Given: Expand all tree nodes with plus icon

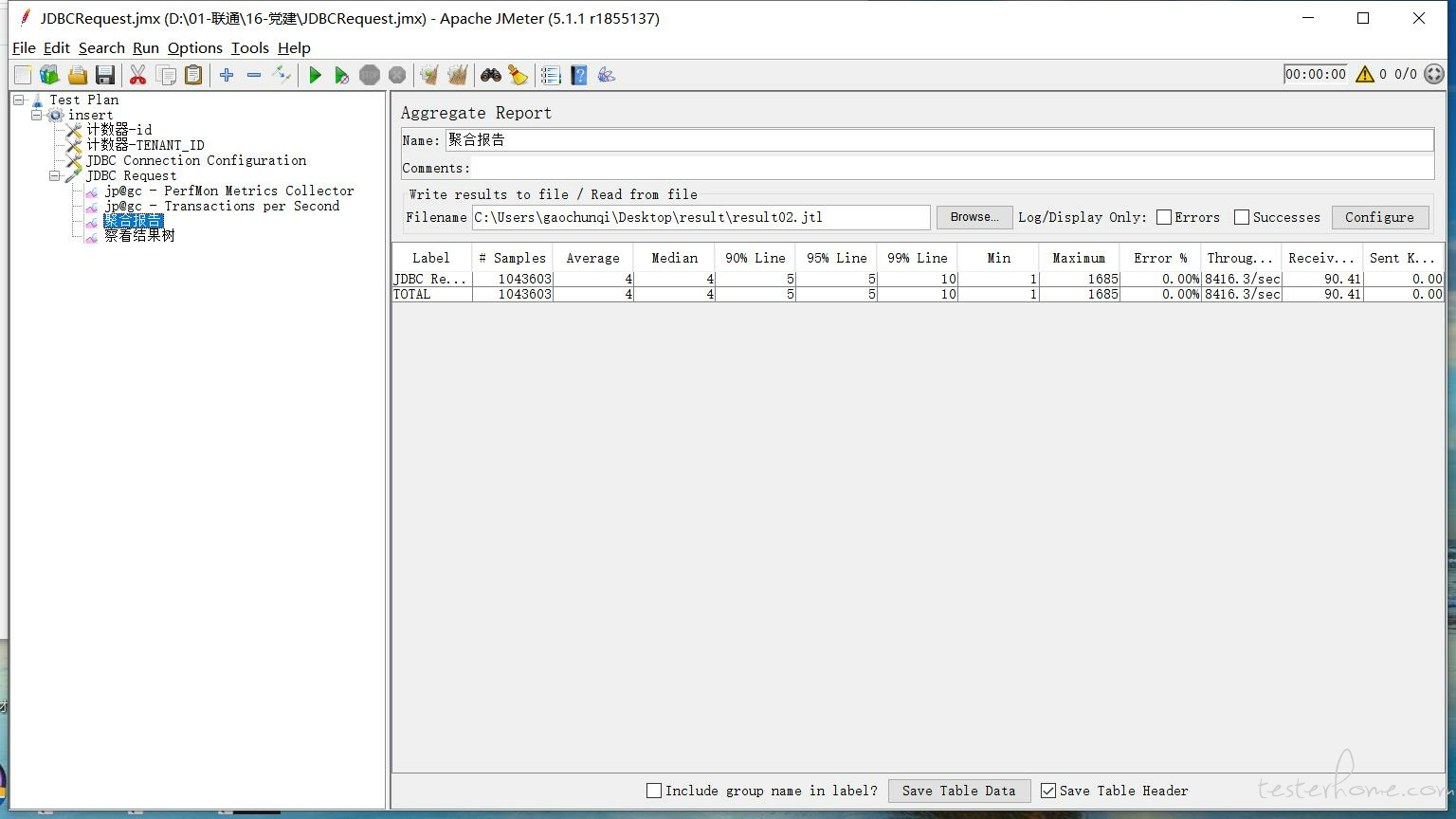Looking at the screenshot, I should (227, 75).
